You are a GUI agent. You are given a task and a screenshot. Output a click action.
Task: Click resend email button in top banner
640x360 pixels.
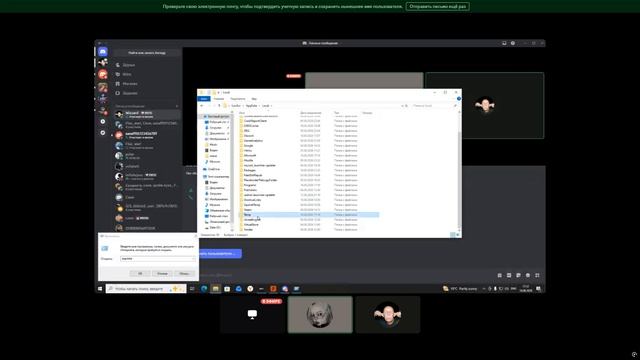point(438,7)
